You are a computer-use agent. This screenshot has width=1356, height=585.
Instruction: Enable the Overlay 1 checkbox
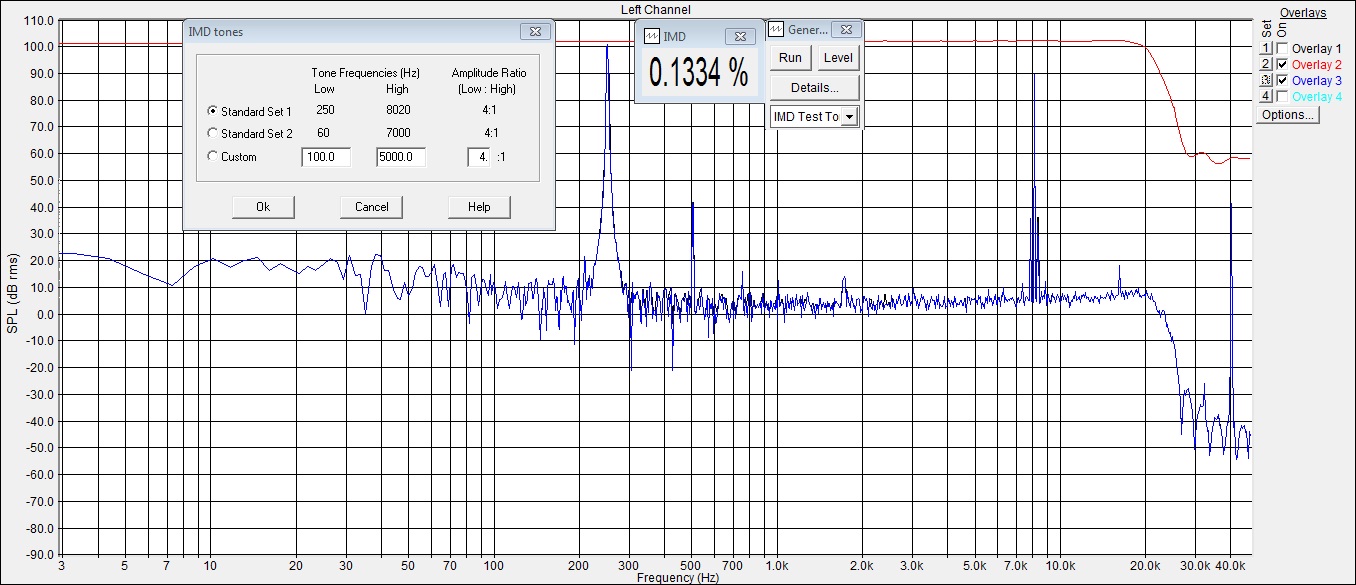(x=1282, y=48)
